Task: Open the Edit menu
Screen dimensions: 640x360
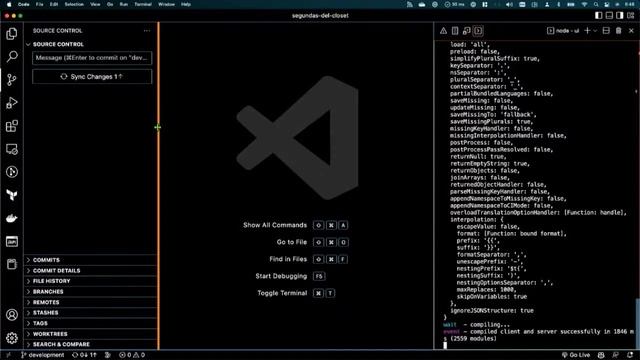Action: [53, 4]
